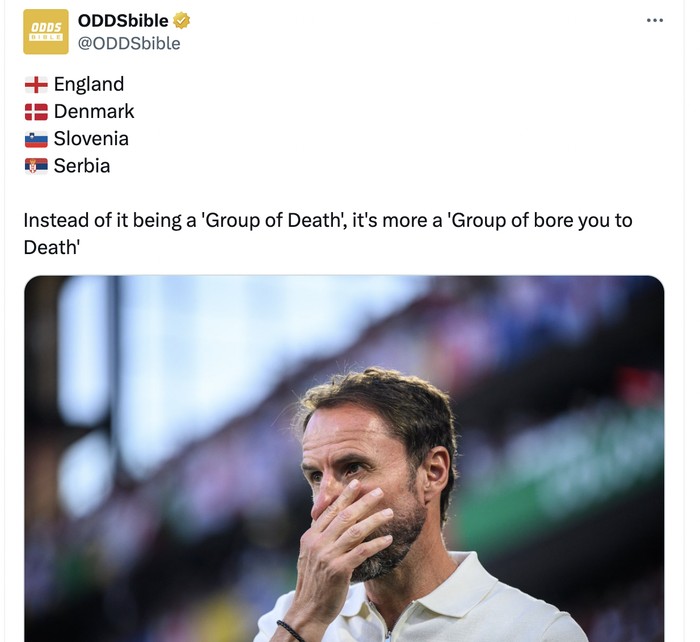Click the word Denmark in the tweet
The height and width of the screenshot is (642, 700).
pyautogui.click(x=94, y=111)
